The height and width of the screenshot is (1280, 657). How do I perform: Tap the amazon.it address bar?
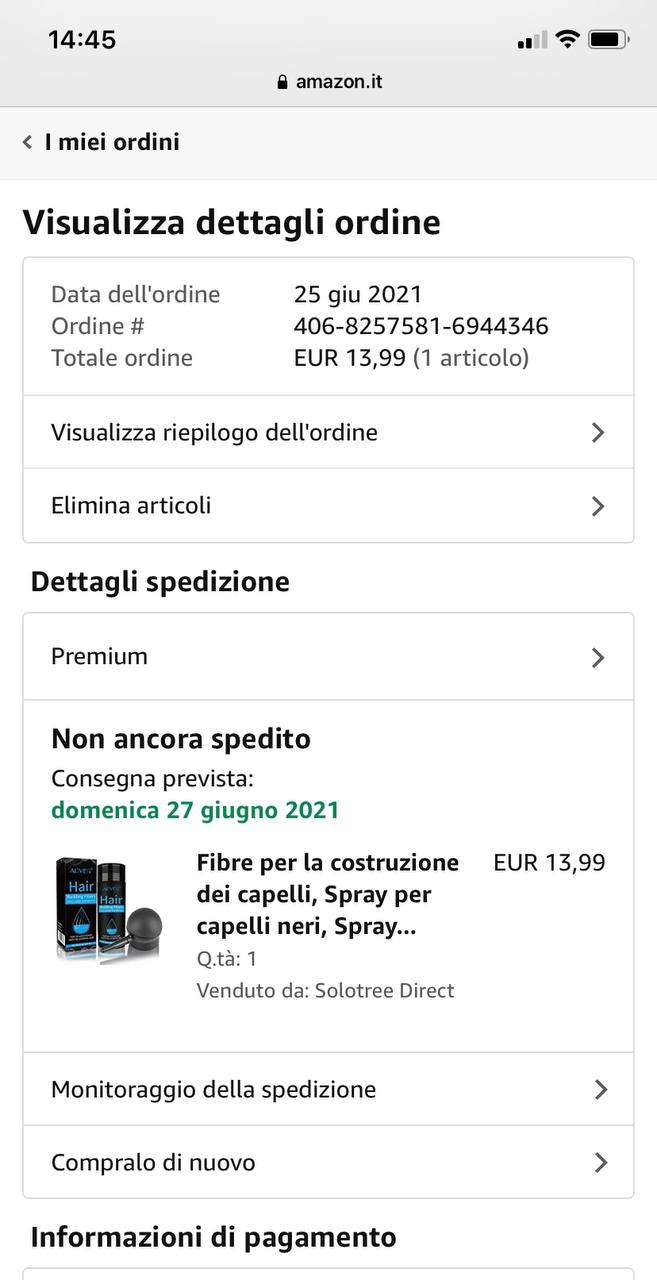[x=329, y=82]
